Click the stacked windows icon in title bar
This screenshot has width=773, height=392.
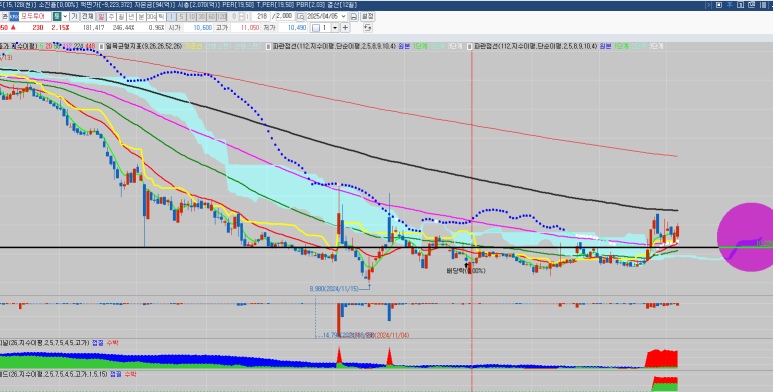pyautogui.click(x=751, y=5)
